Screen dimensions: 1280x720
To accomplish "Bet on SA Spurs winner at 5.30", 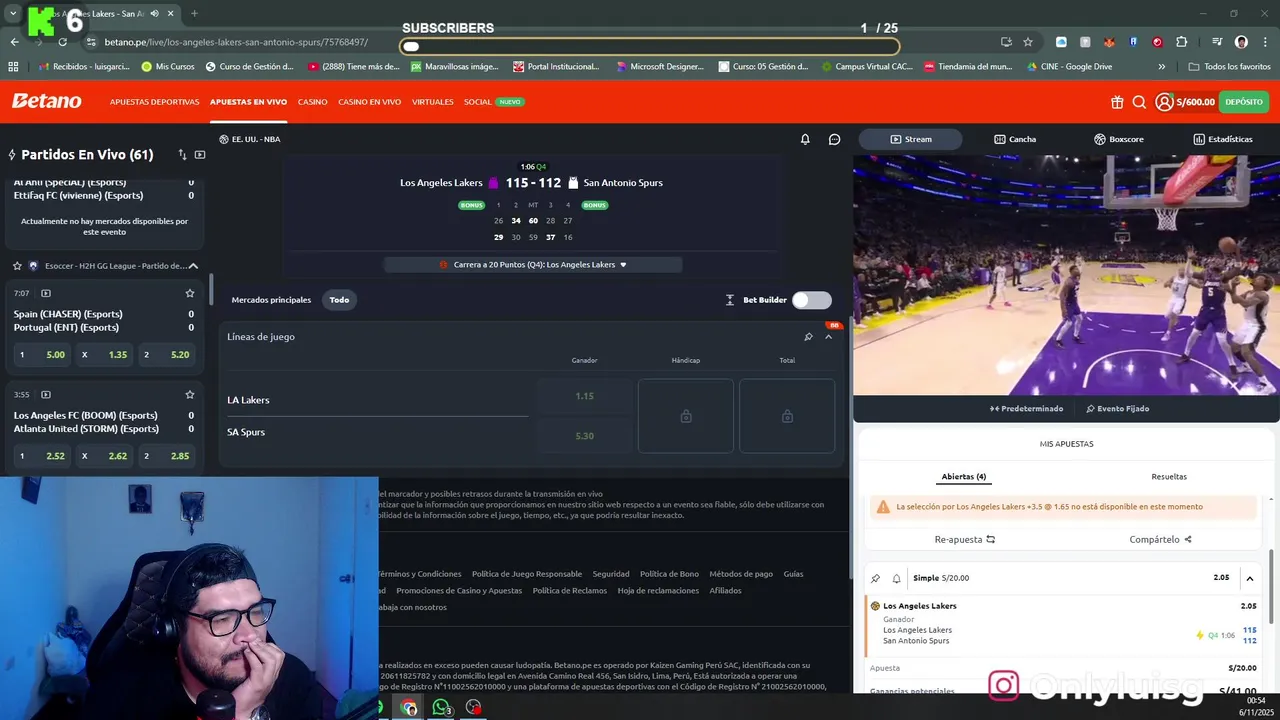I will (x=585, y=436).
